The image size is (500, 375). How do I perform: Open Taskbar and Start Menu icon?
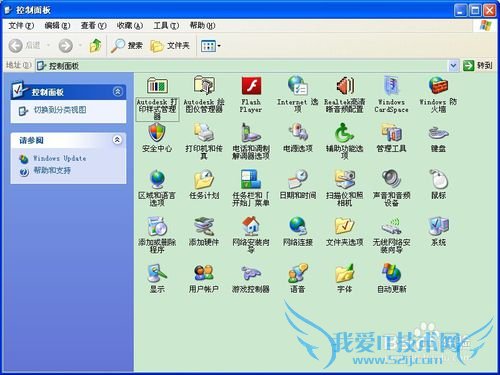point(251,179)
